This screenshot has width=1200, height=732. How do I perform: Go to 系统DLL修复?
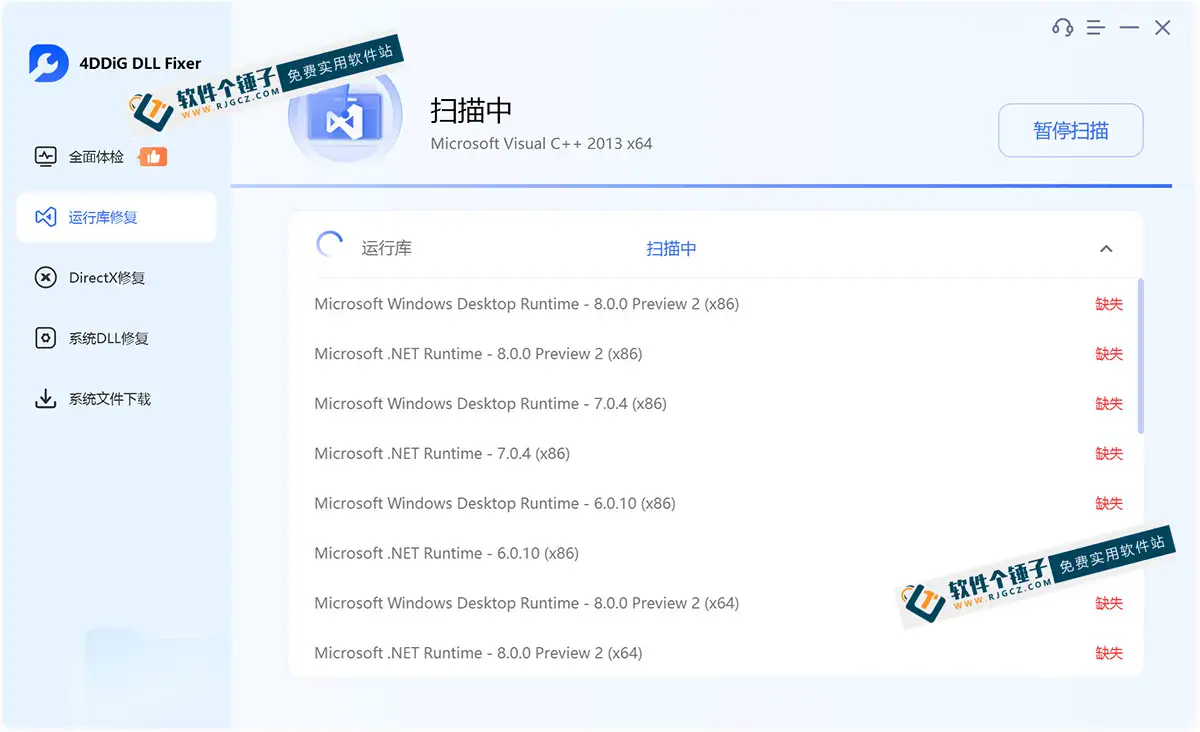116,338
